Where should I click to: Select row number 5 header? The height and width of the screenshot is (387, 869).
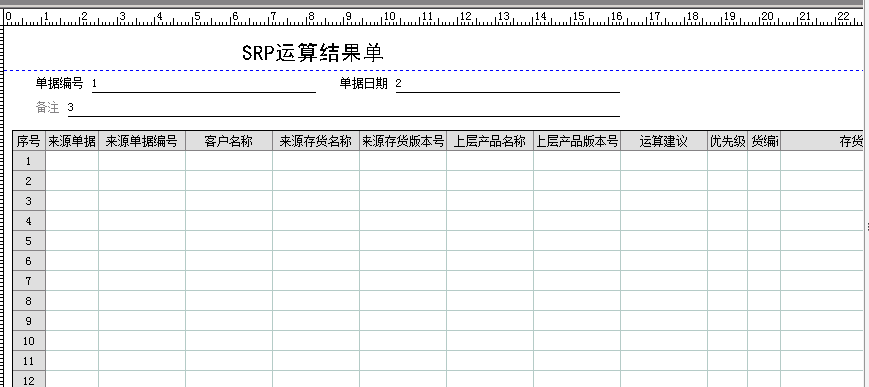click(29, 241)
